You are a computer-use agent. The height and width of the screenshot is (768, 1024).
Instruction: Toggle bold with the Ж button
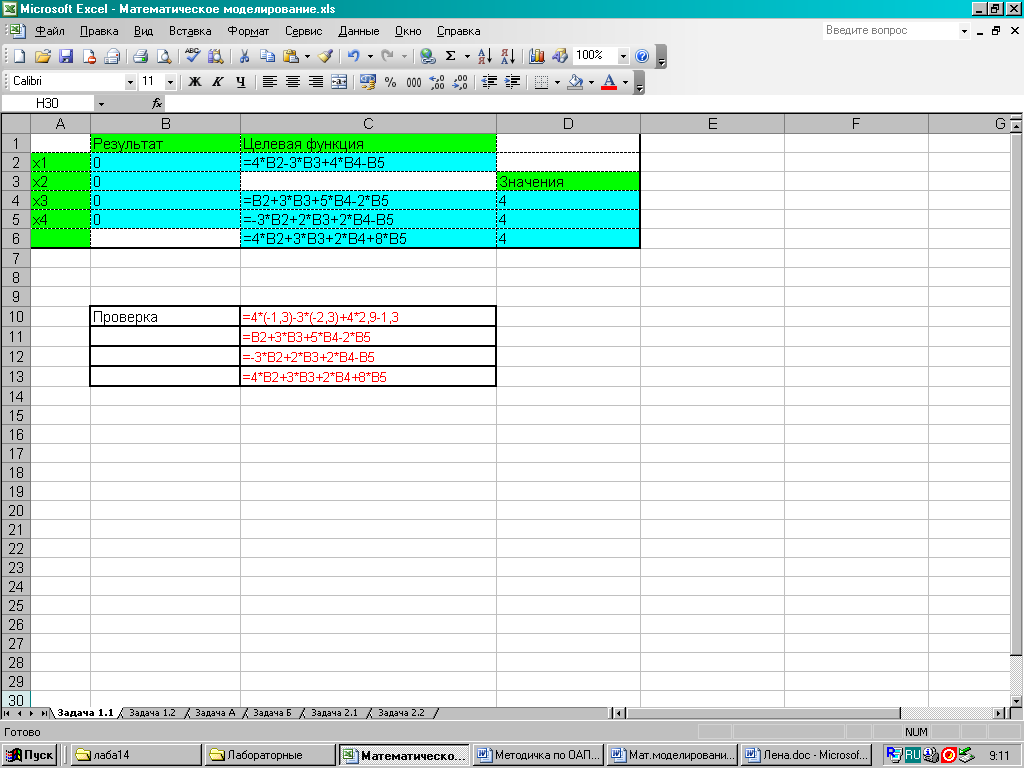(x=195, y=82)
